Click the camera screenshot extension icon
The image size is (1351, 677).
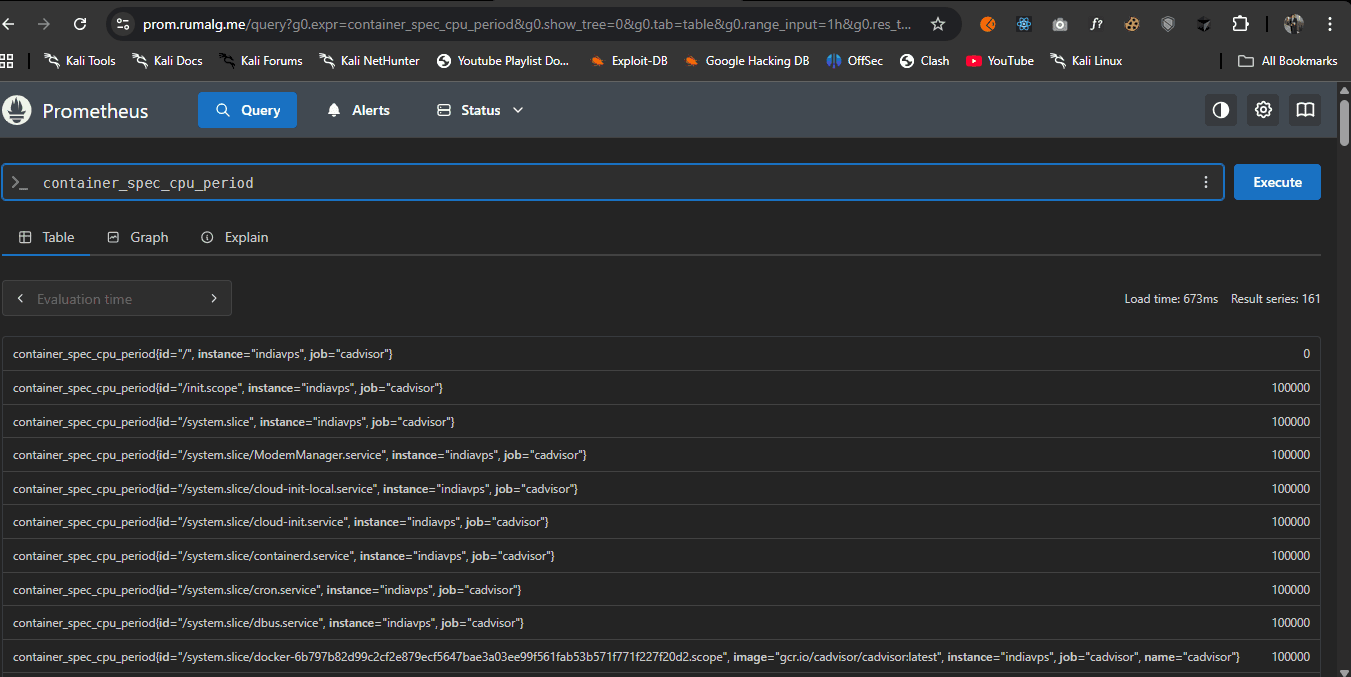point(1059,23)
